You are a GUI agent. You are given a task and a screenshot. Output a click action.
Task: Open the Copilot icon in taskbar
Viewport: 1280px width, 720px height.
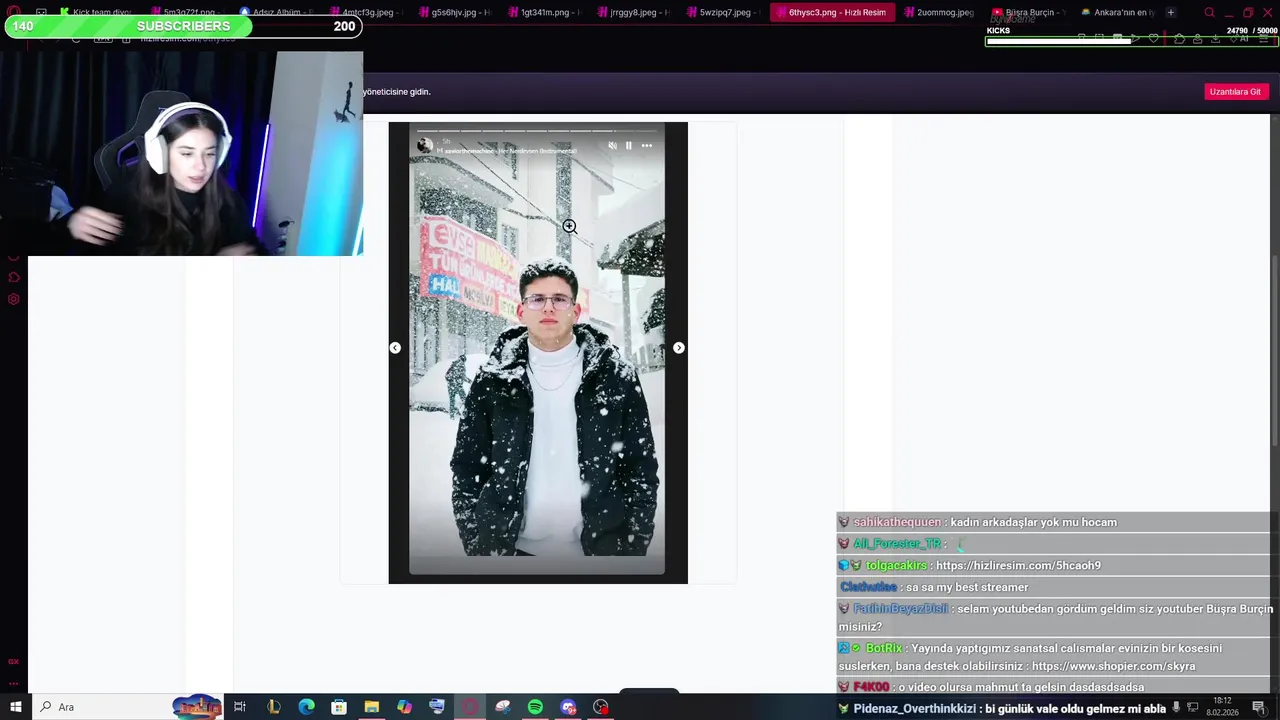404,707
